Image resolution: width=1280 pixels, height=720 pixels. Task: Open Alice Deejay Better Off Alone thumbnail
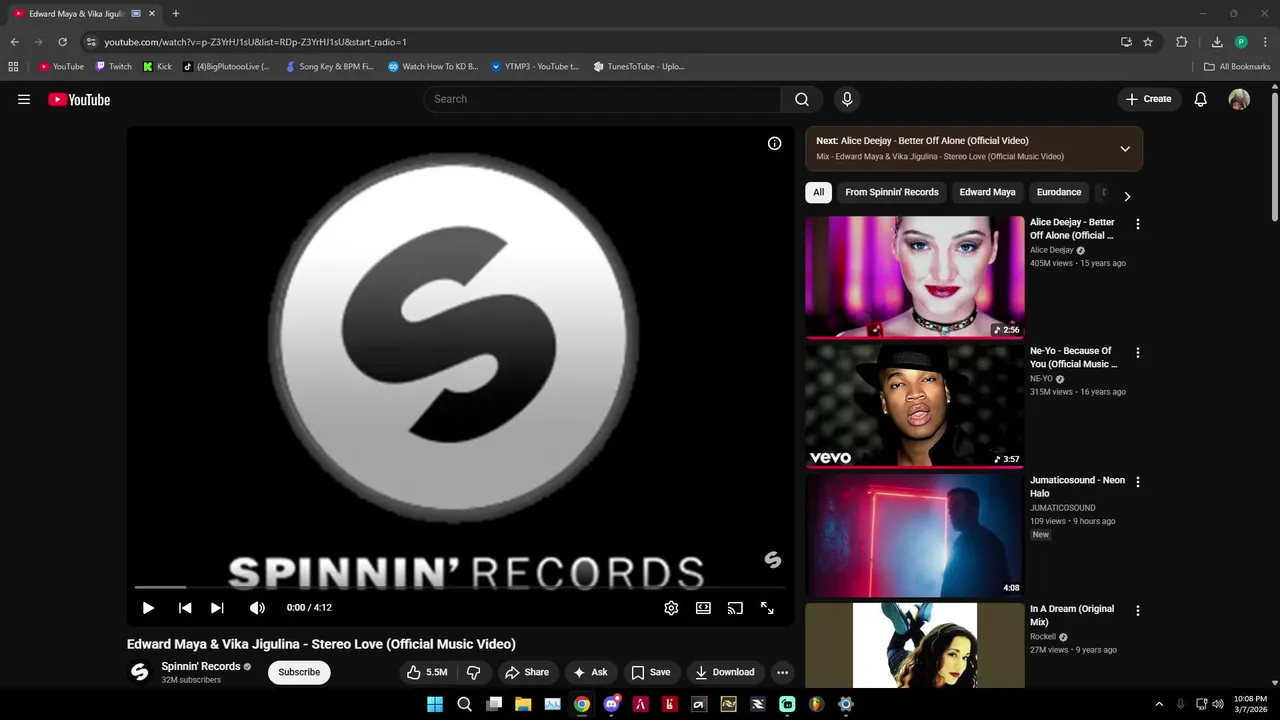(x=915, y=277)
